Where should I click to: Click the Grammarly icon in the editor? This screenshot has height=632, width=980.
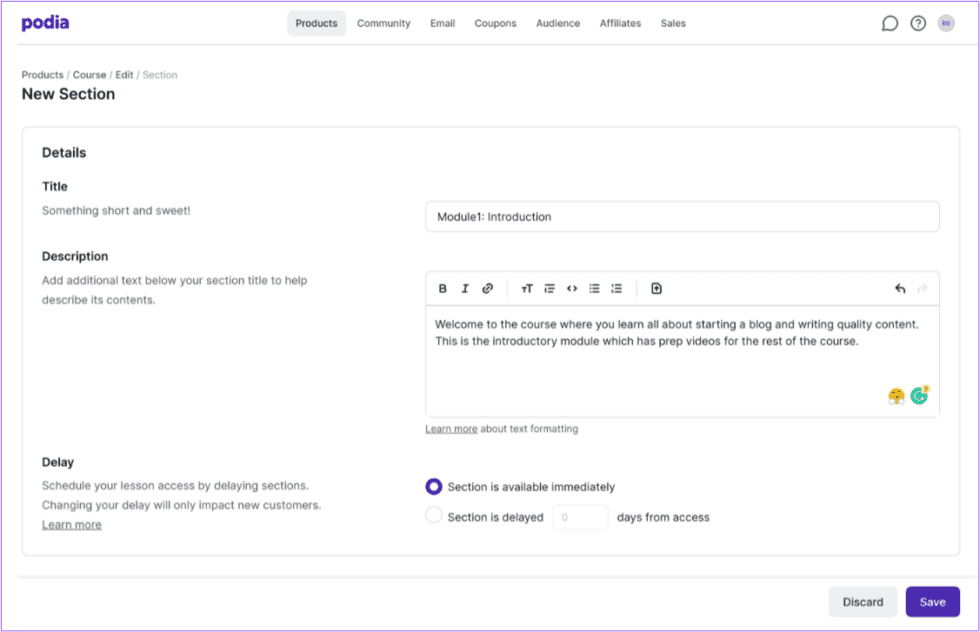click(x=919, y=395)
